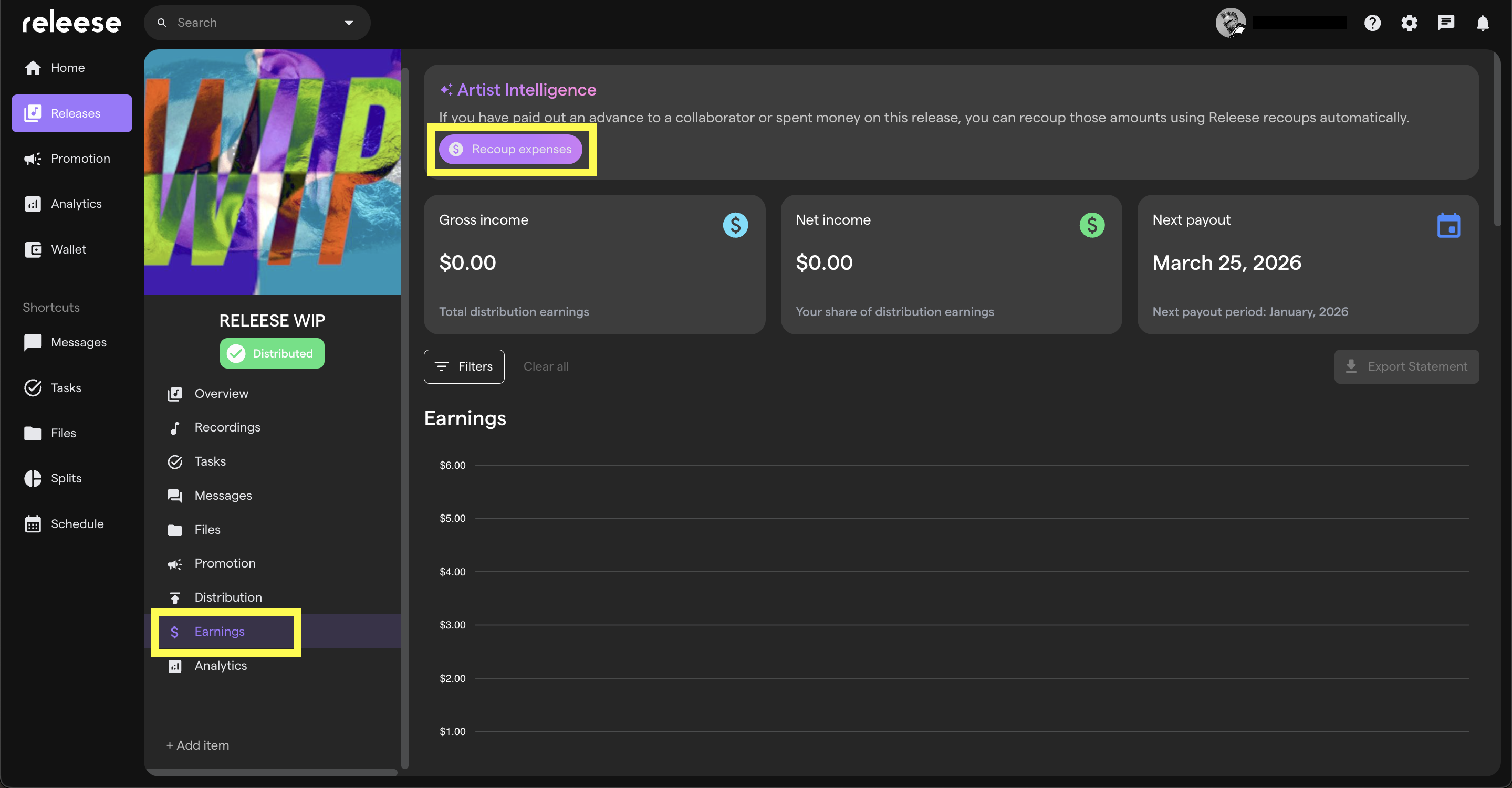Click the $1.00 axis label
The width and height of the screenshot is (1512, 788).
[453, 732]
